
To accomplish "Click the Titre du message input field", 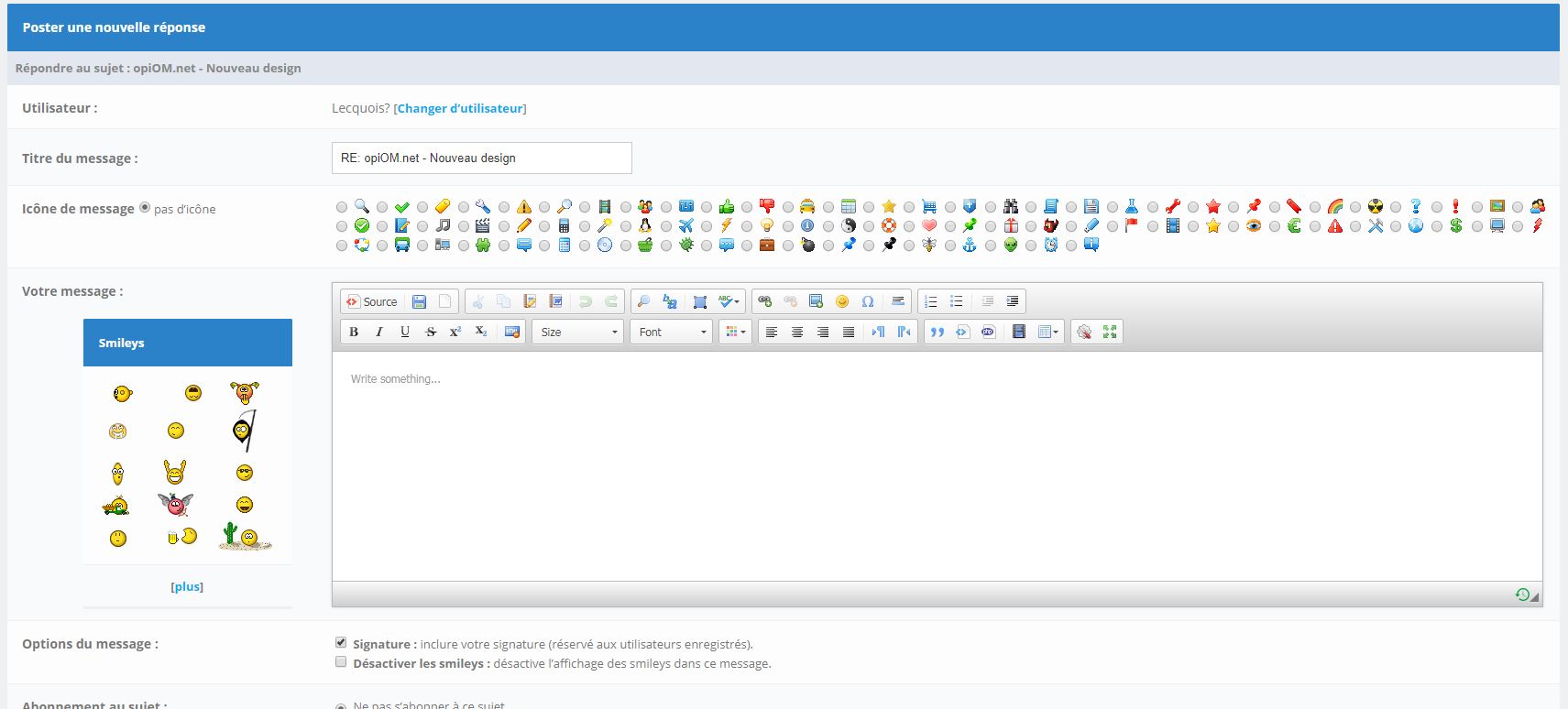I will pyautogui.click(x=481, y=158).
